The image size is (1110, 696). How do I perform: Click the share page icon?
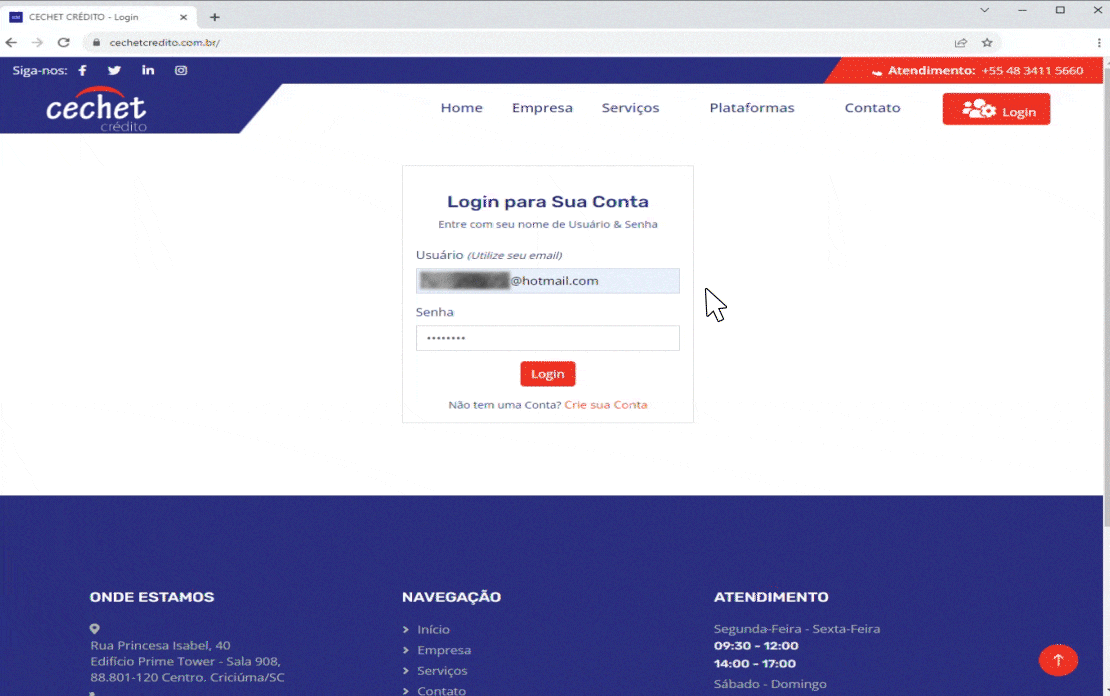[x=960, y=43]
